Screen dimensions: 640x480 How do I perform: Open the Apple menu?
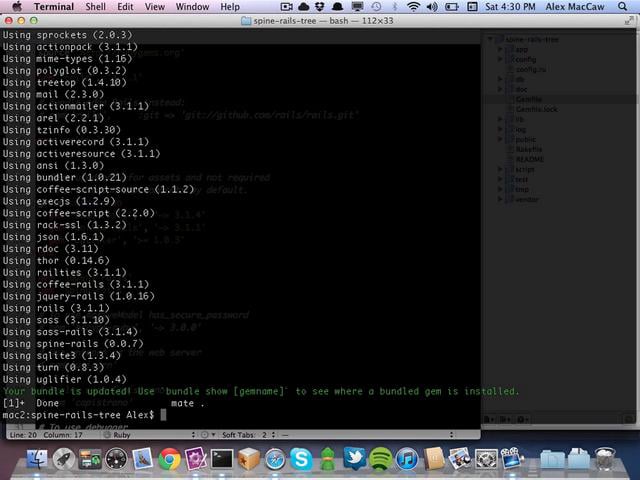pyautogui.click(x=17, y=7)
